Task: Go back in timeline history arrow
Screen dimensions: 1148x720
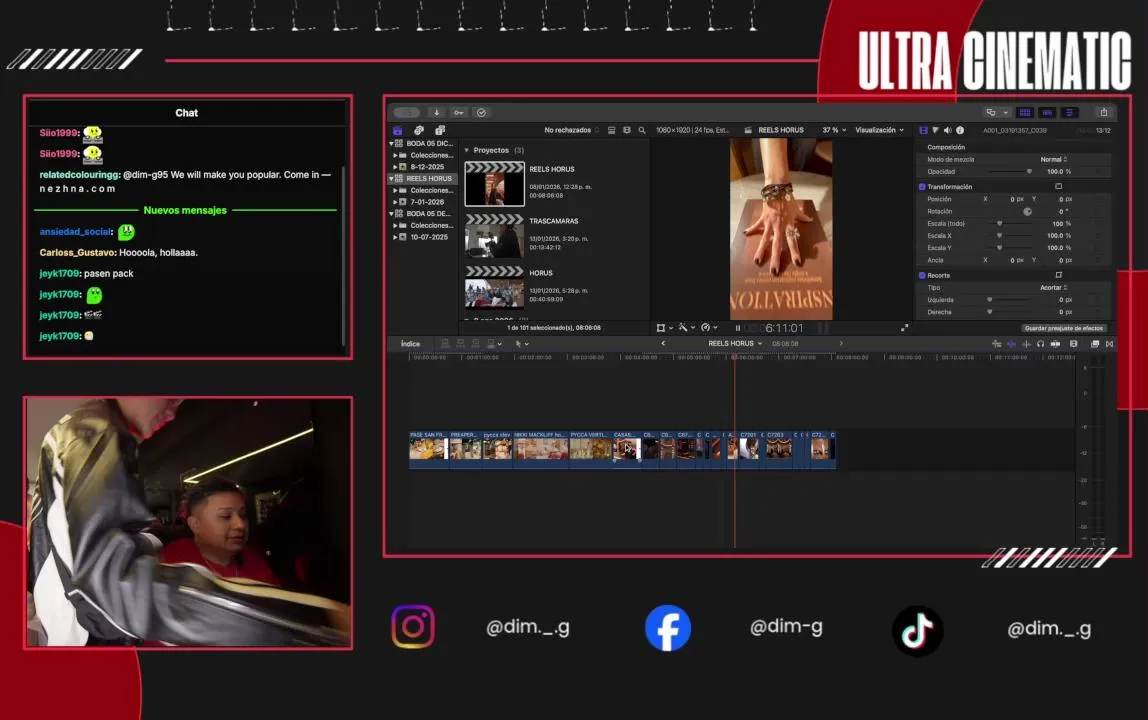Action: [x=663, y=344]
